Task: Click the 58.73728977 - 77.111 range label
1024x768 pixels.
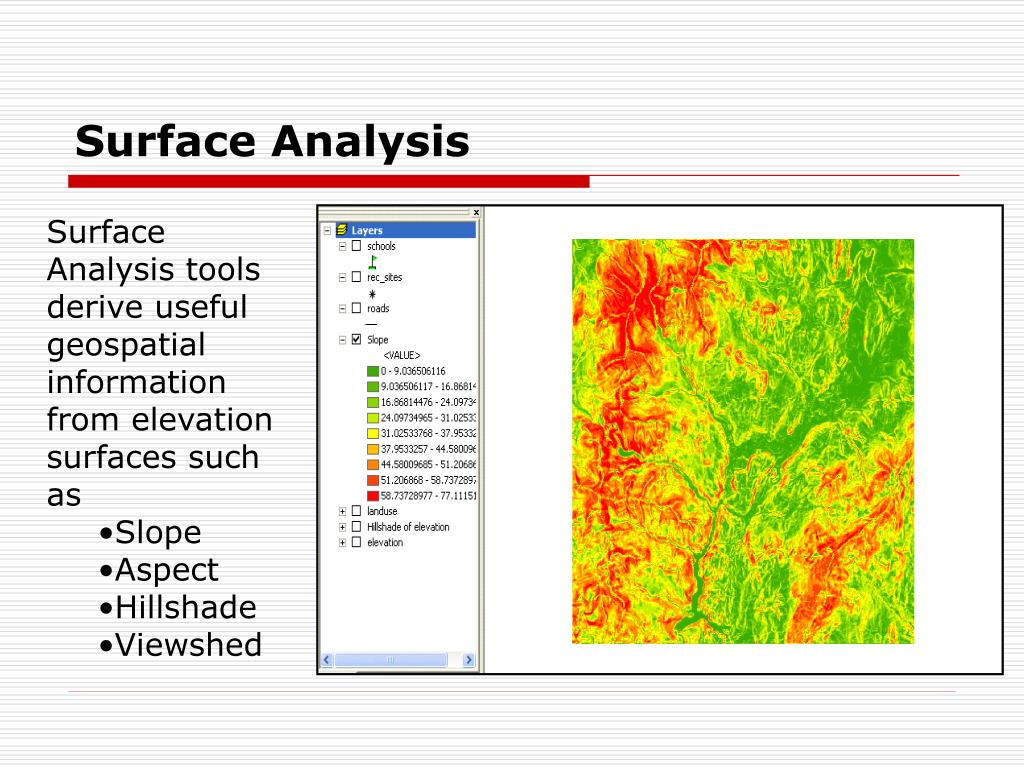Action: pyautogui.click(x=428, y=496)
